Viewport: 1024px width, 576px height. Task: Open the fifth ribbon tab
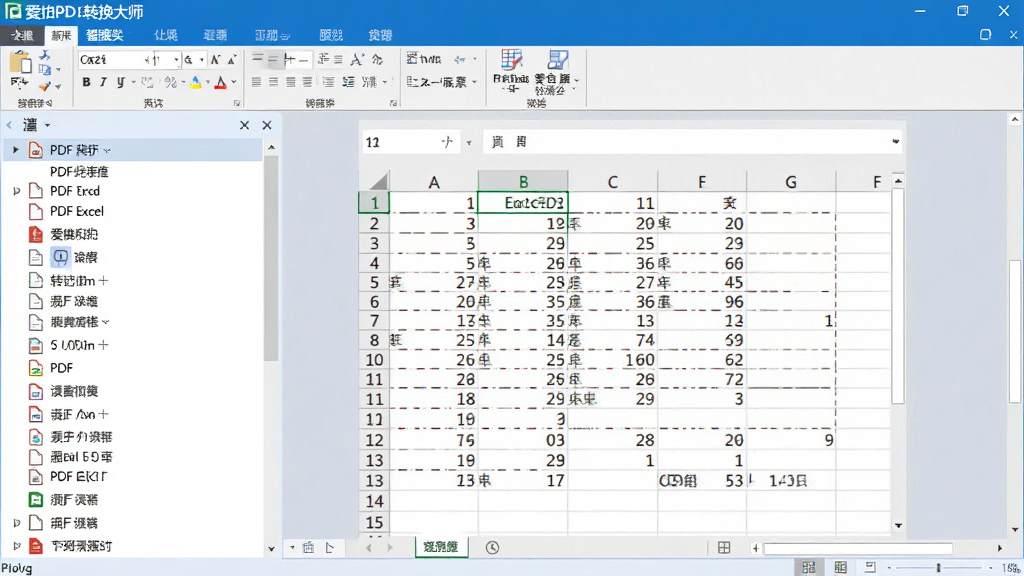(216, 35)
